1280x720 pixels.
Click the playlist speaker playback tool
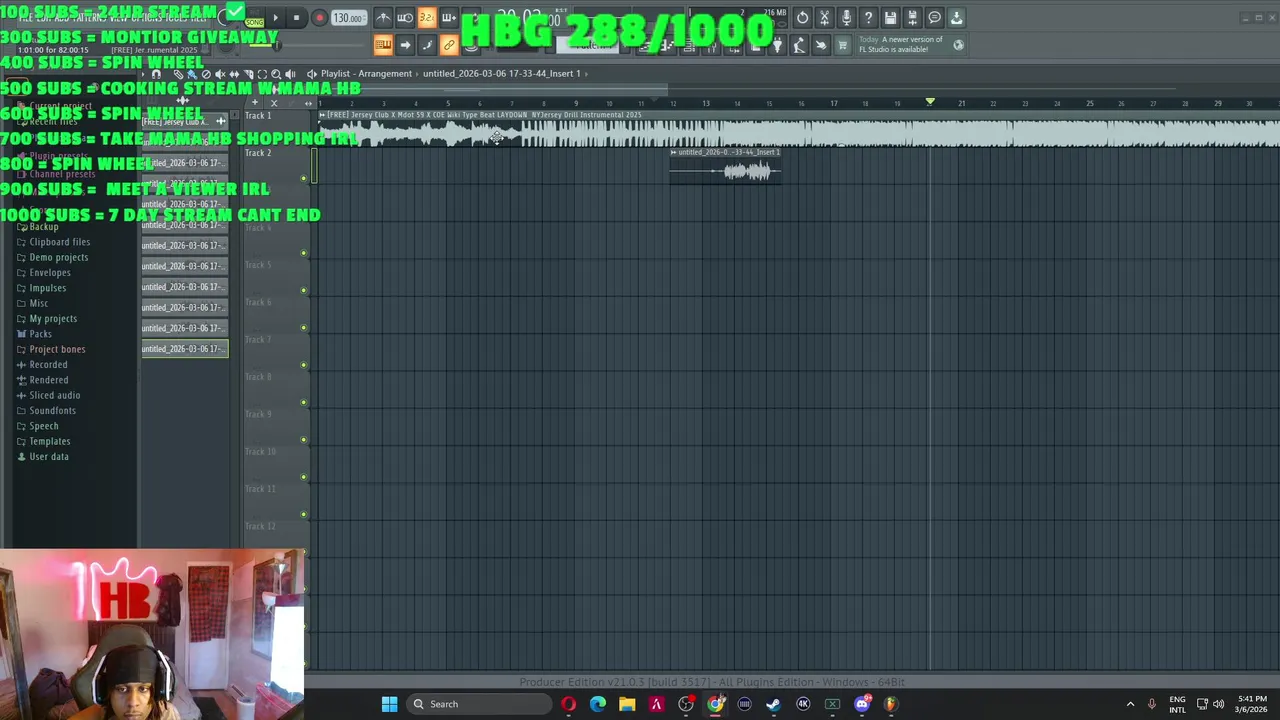(290, 74)
